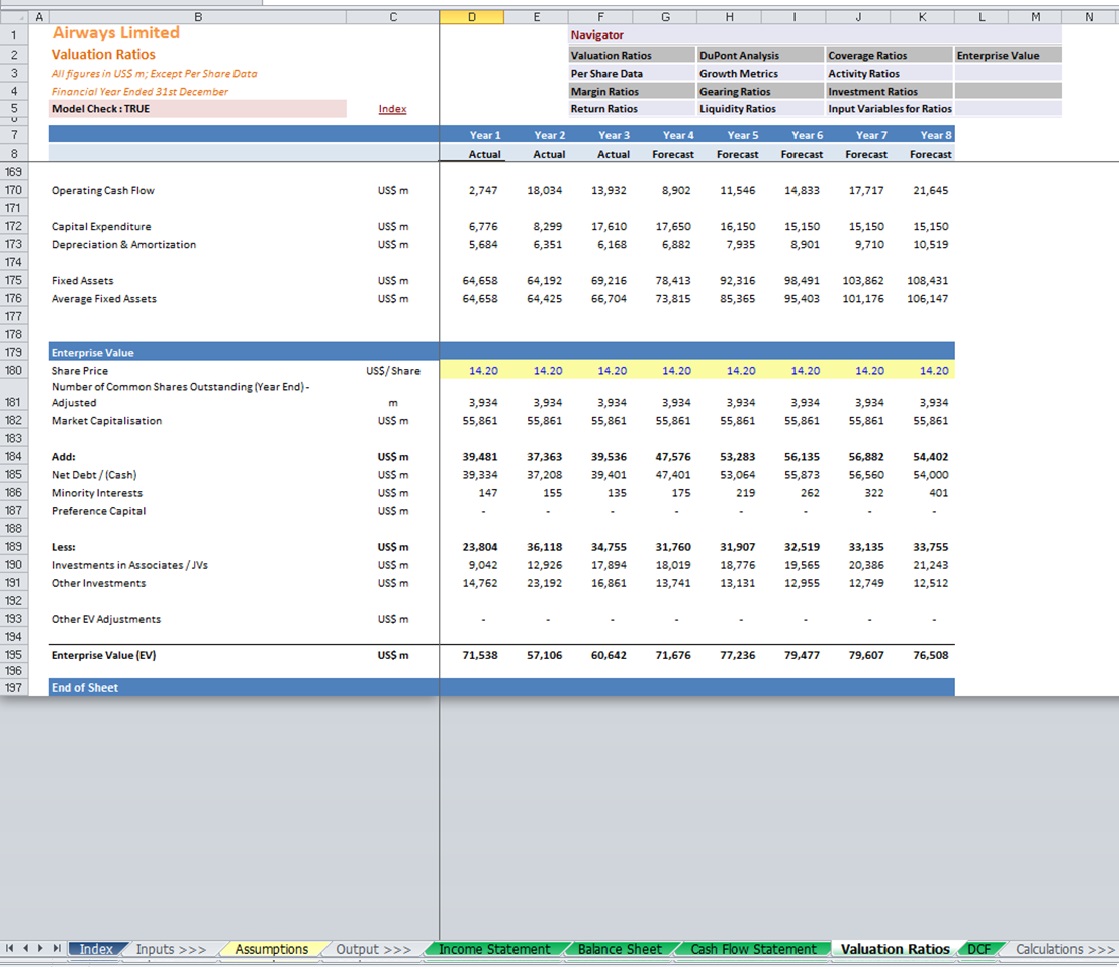Click Other EV Adjustments label
Image resolution: width=1119 pixels, height=969 pixels.
pos(106,619)
